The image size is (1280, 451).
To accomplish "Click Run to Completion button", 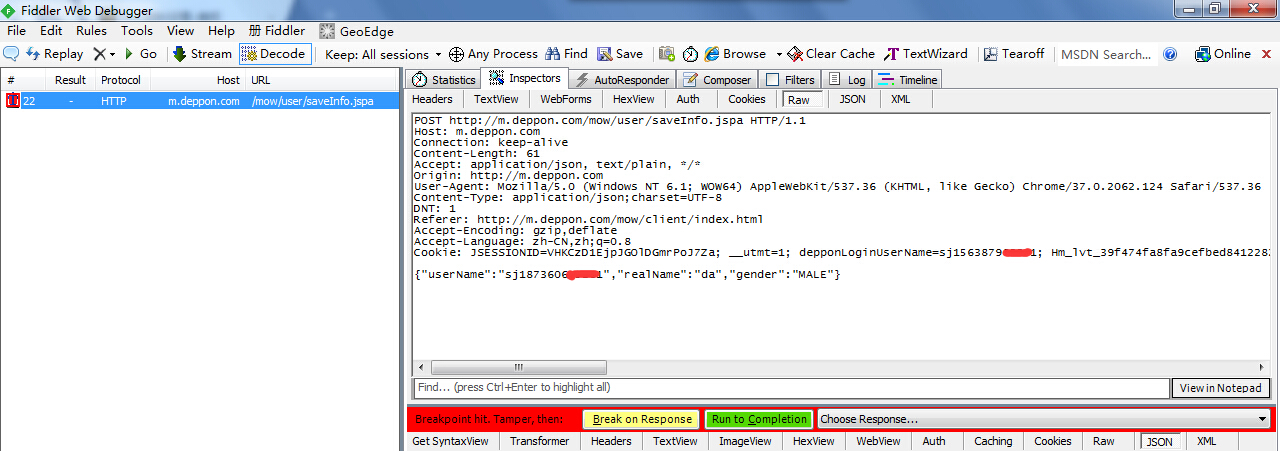I will click(759, 419).
